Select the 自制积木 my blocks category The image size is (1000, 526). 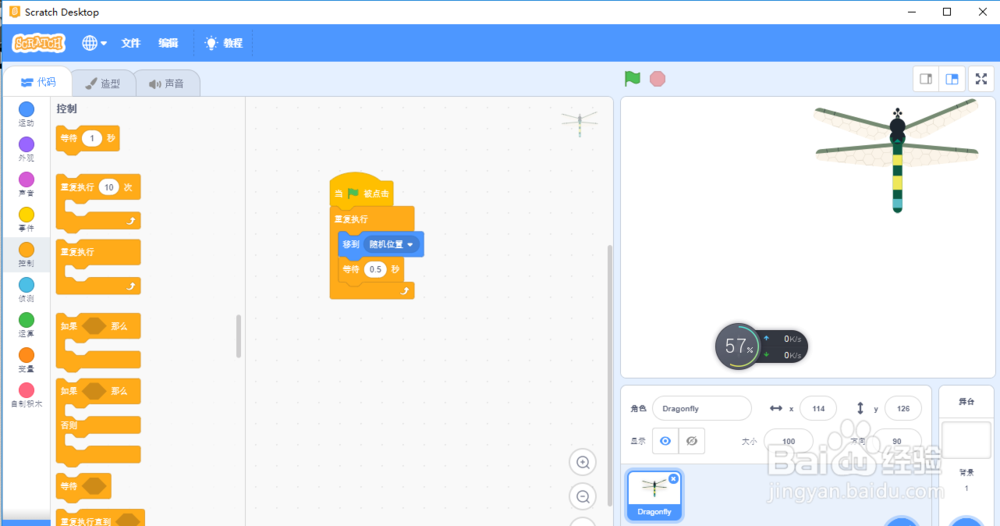pos(26,395)
